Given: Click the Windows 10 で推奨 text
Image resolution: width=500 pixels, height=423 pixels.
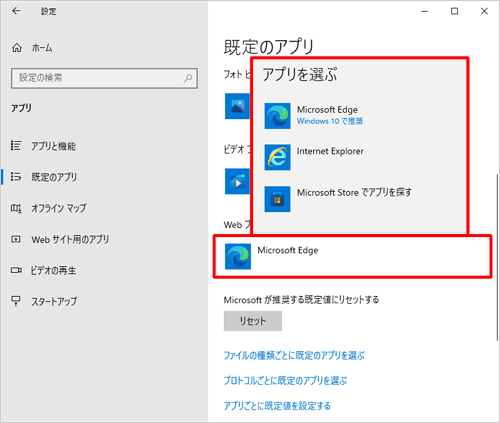Looking at the screenshot, I should [x=330, y=121].
